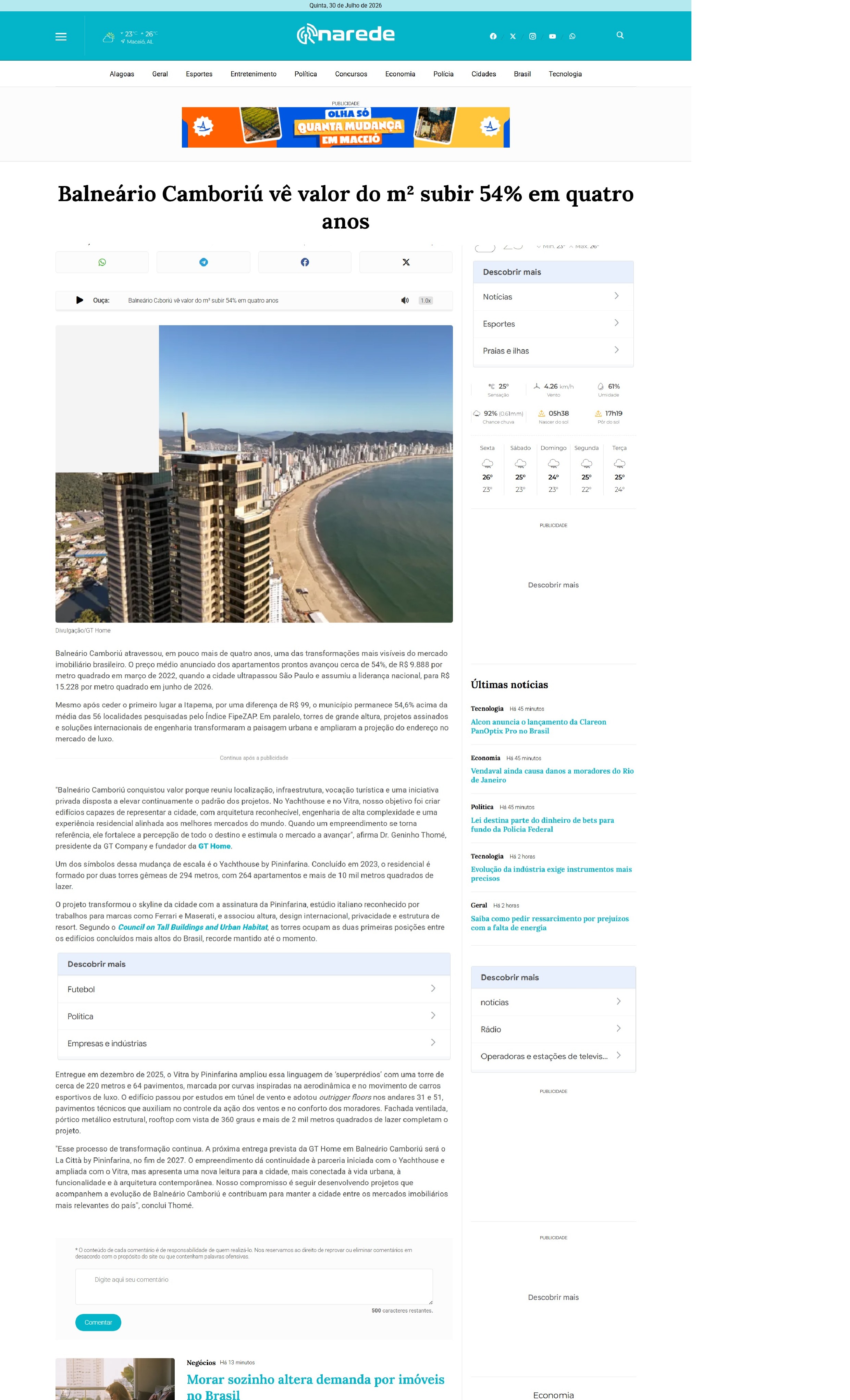Click the 61% Umidade reading
This screenshot has height=1400, width=850.
click(608, 390)
